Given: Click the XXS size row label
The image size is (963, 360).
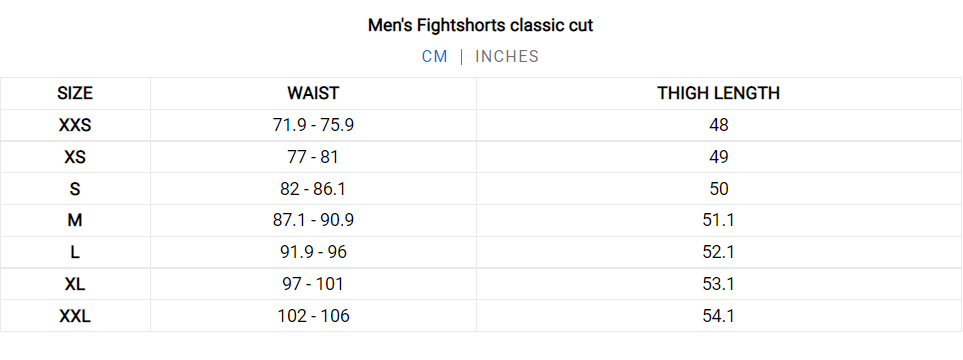Looking at the screenshot, I should [x=75, y=125].
